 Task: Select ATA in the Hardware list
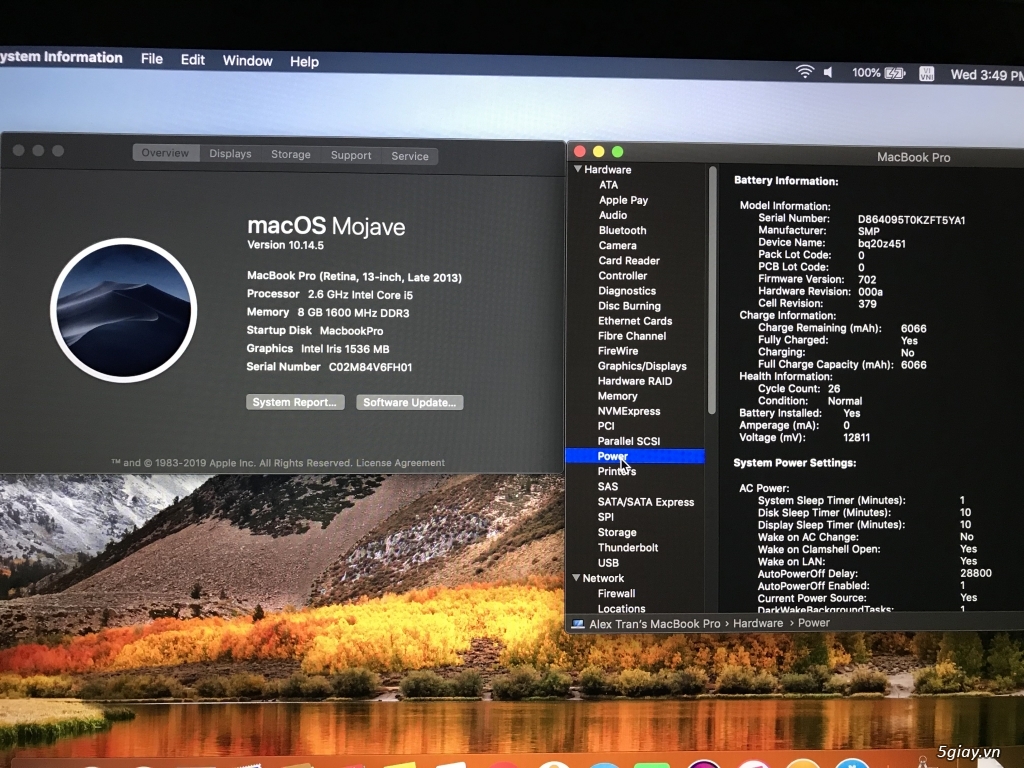608,185
